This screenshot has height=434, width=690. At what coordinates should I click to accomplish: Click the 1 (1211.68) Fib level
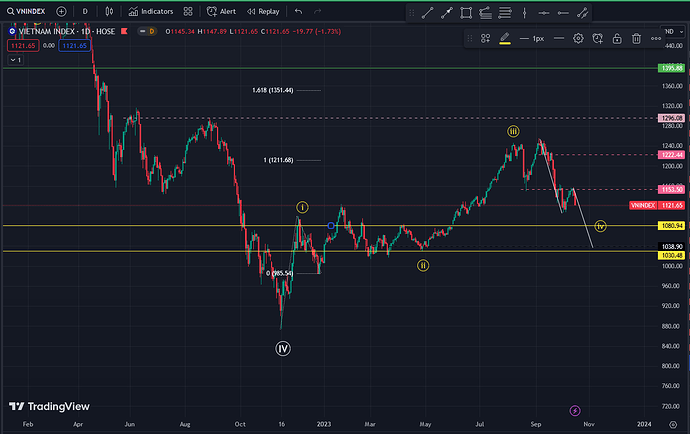(x=278, y=160)
